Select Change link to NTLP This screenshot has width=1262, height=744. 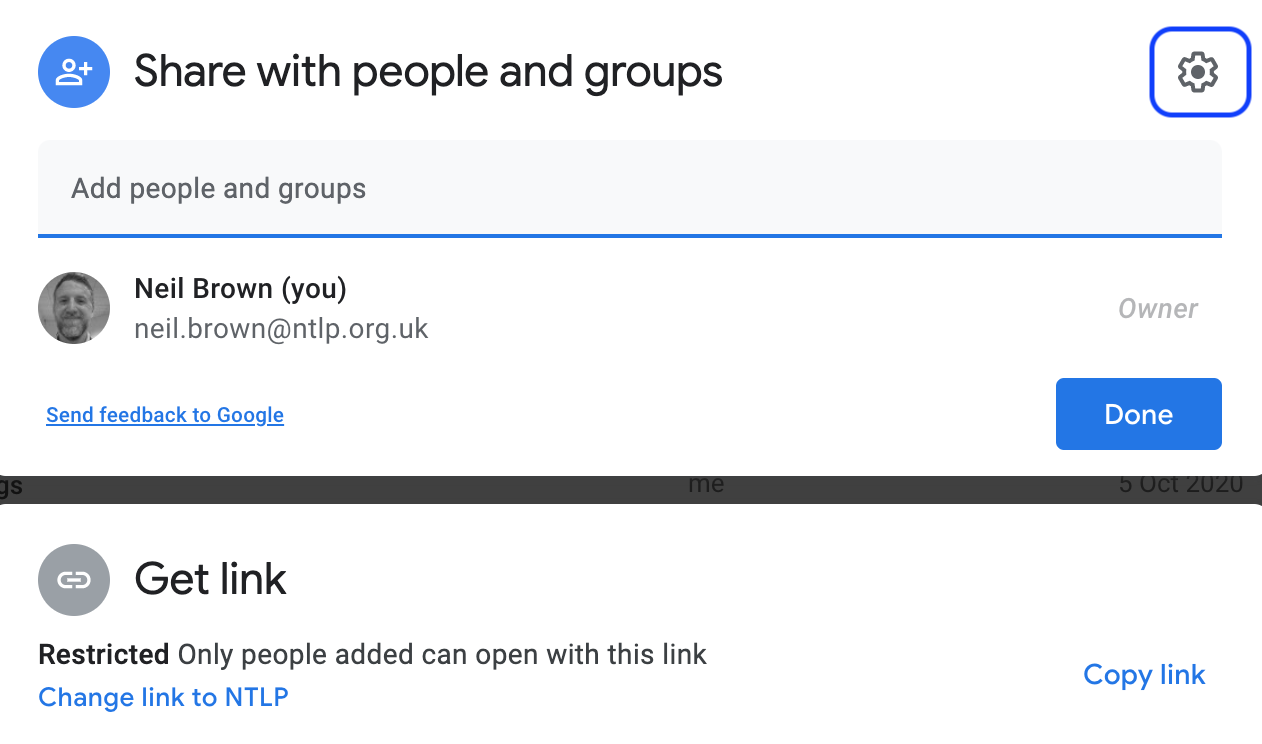point(163,697)
